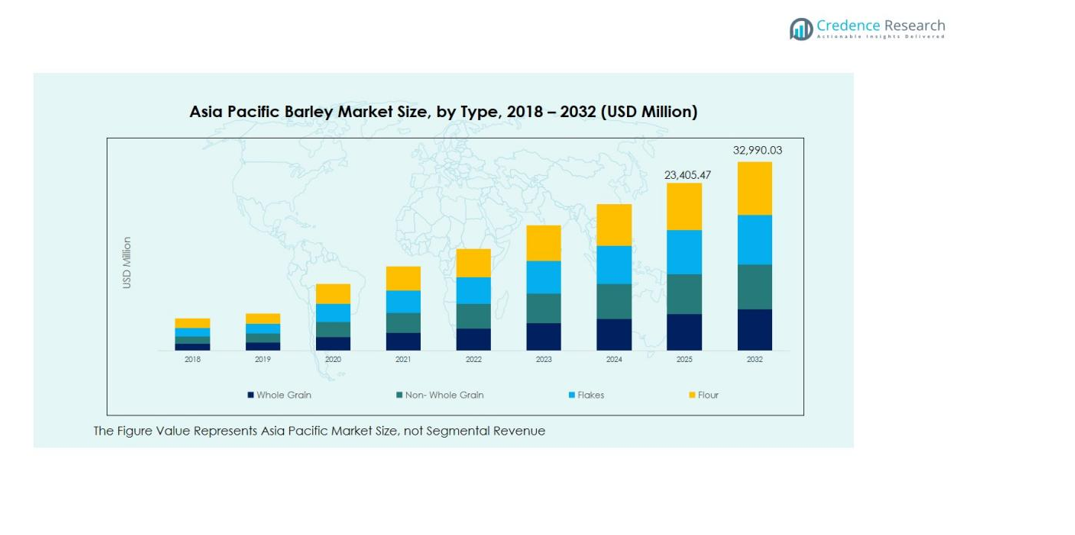Click the Non-Whole Grain teal legend swatch
This screenshot has width=1075, height=535.
pos(399,395)
